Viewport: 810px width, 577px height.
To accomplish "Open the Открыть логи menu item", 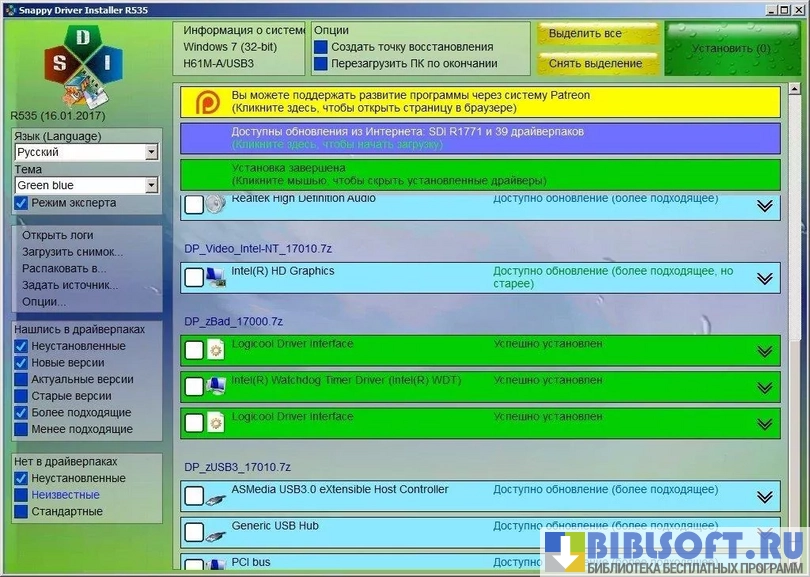I will pos(58,235).
